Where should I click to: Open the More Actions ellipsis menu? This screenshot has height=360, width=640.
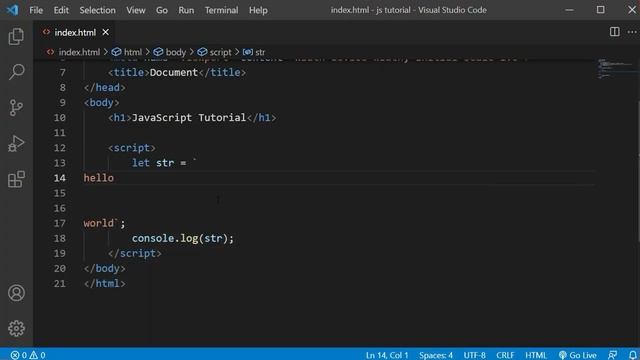pos(632,32)
